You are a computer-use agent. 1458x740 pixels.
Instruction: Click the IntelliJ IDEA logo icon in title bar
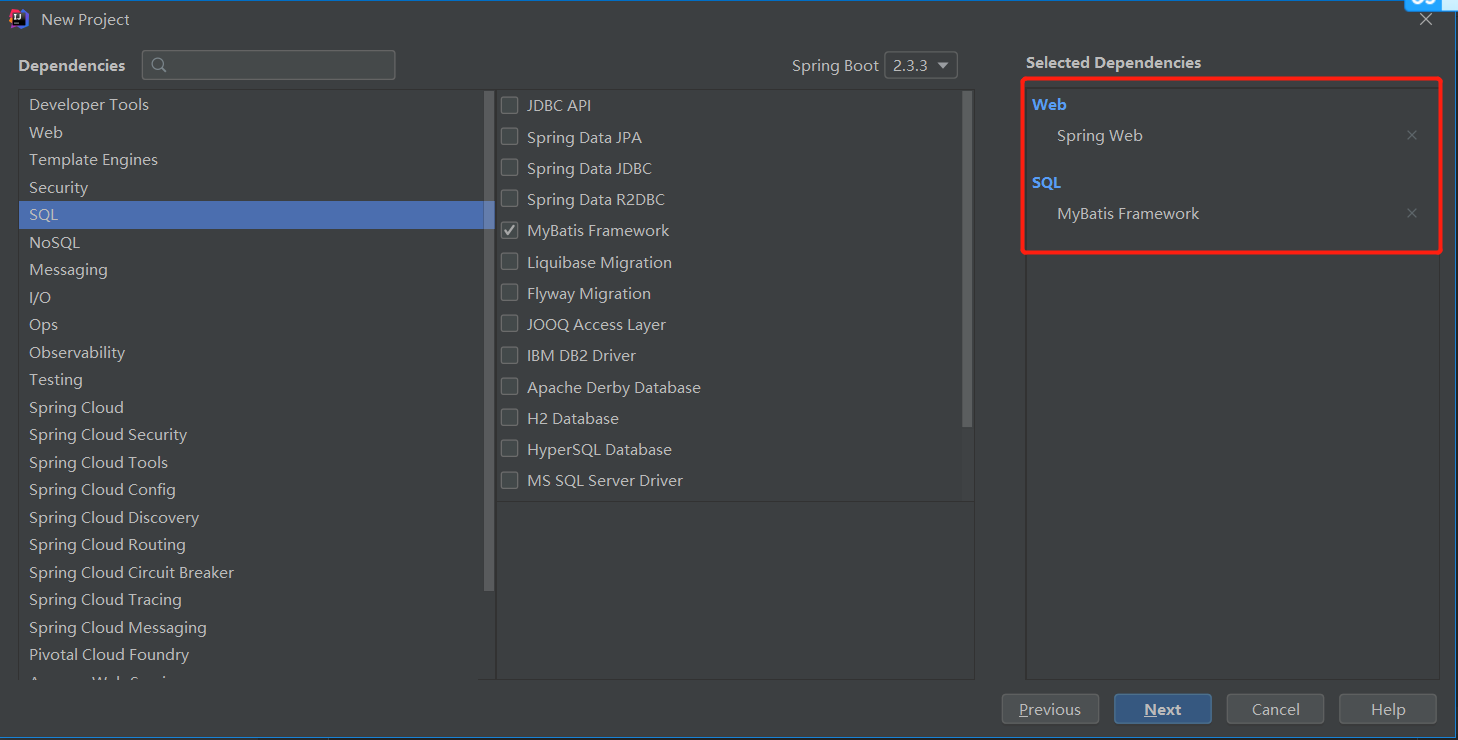coord(19,19)
